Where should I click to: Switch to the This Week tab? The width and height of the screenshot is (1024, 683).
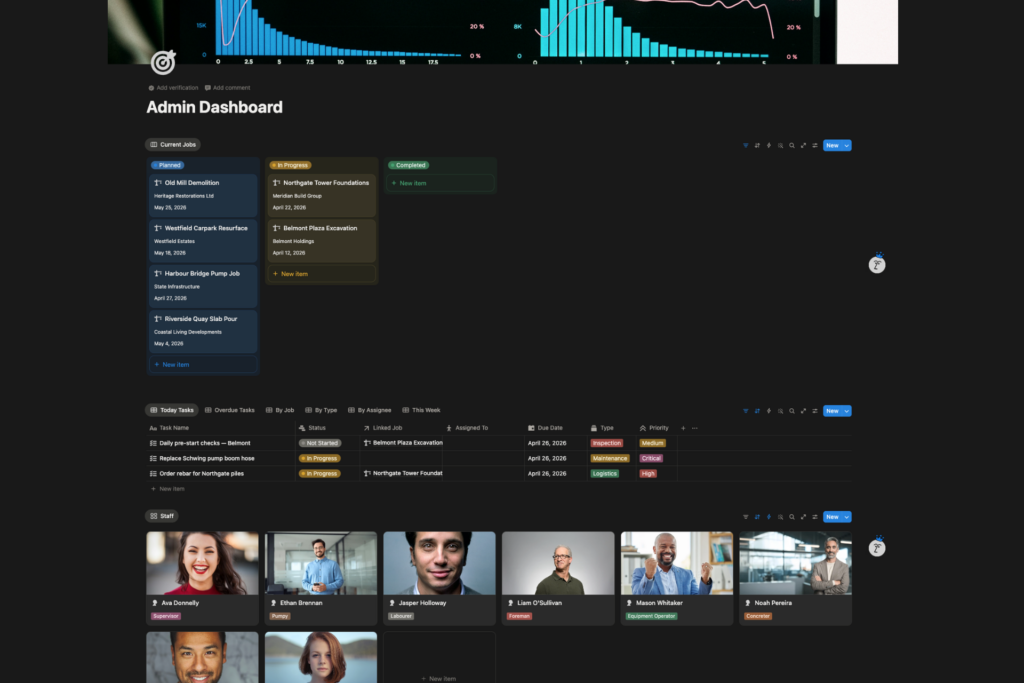click(x=421, y=411)
